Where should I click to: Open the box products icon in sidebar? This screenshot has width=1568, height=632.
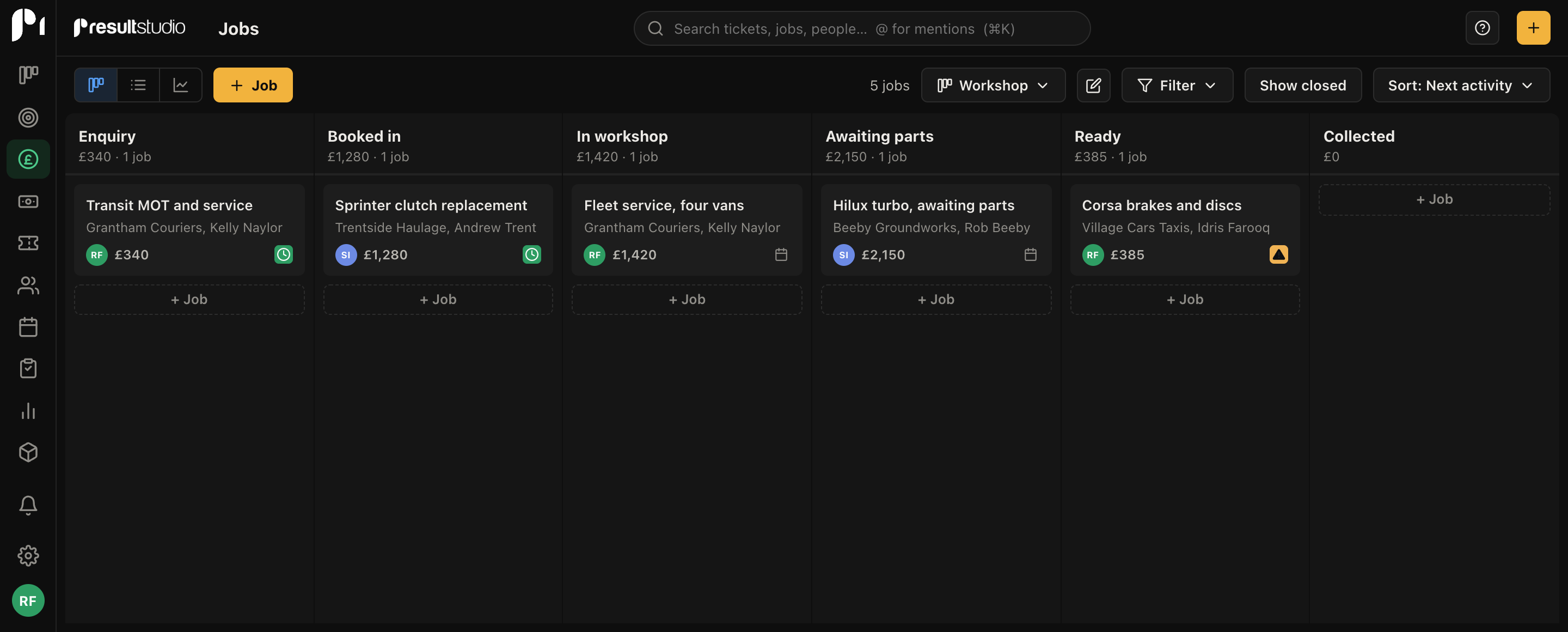click(28, 452)
